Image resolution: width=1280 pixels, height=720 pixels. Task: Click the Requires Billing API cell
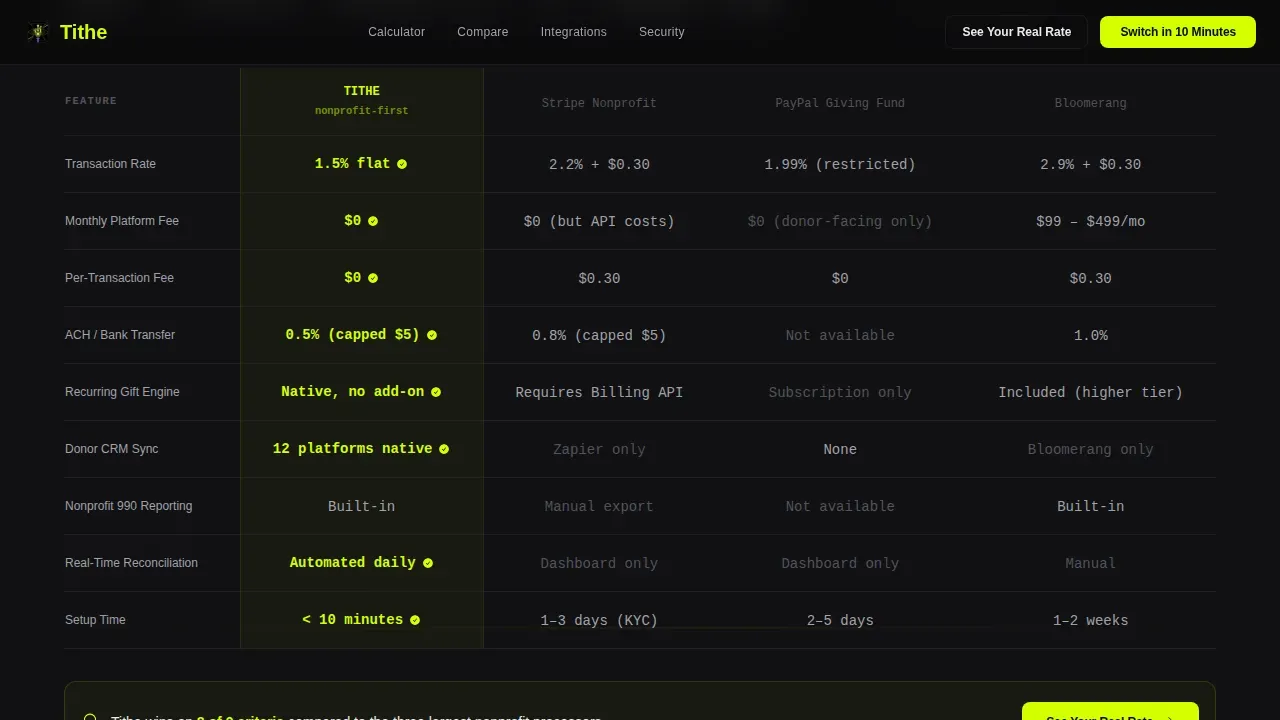point(599,393)
